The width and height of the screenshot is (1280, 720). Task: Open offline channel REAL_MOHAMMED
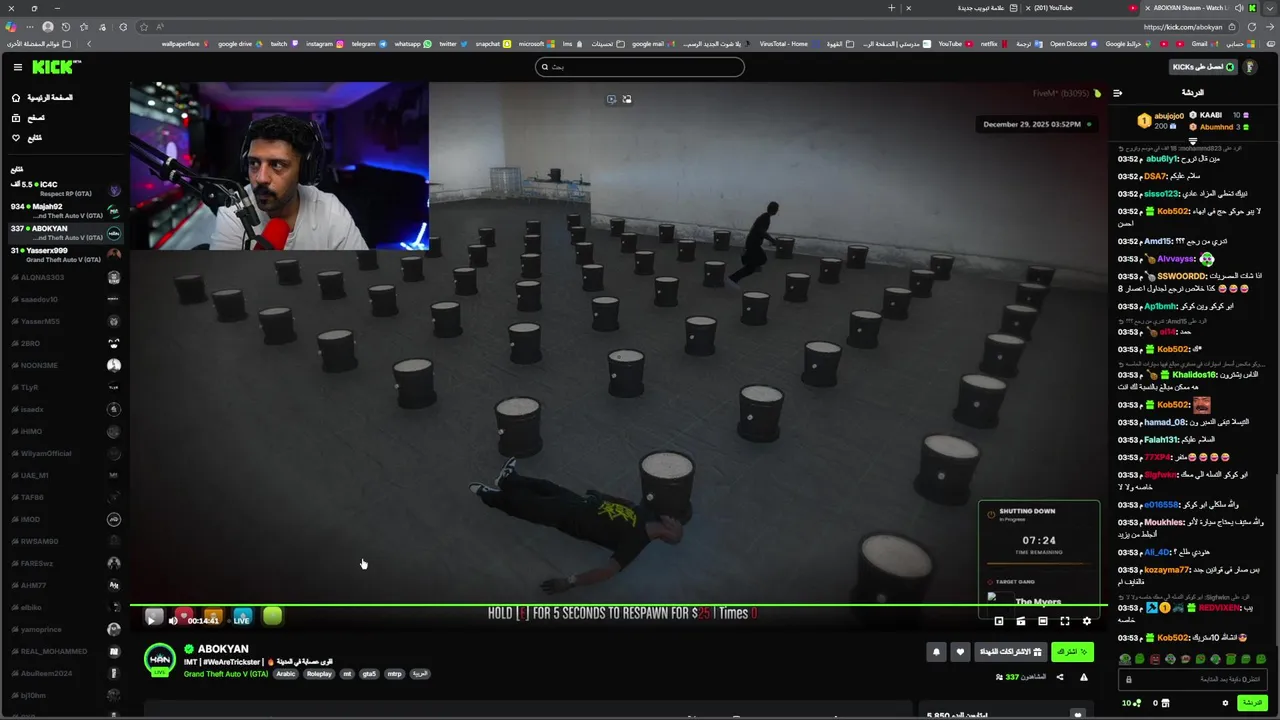[65, 651]
